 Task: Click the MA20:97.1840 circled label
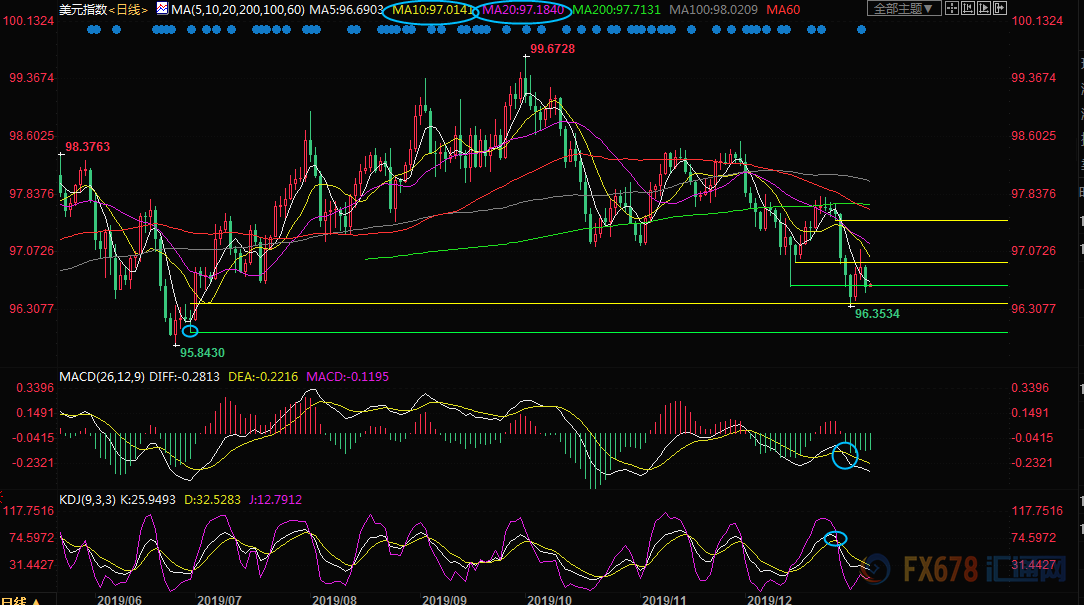pos(525,10)
